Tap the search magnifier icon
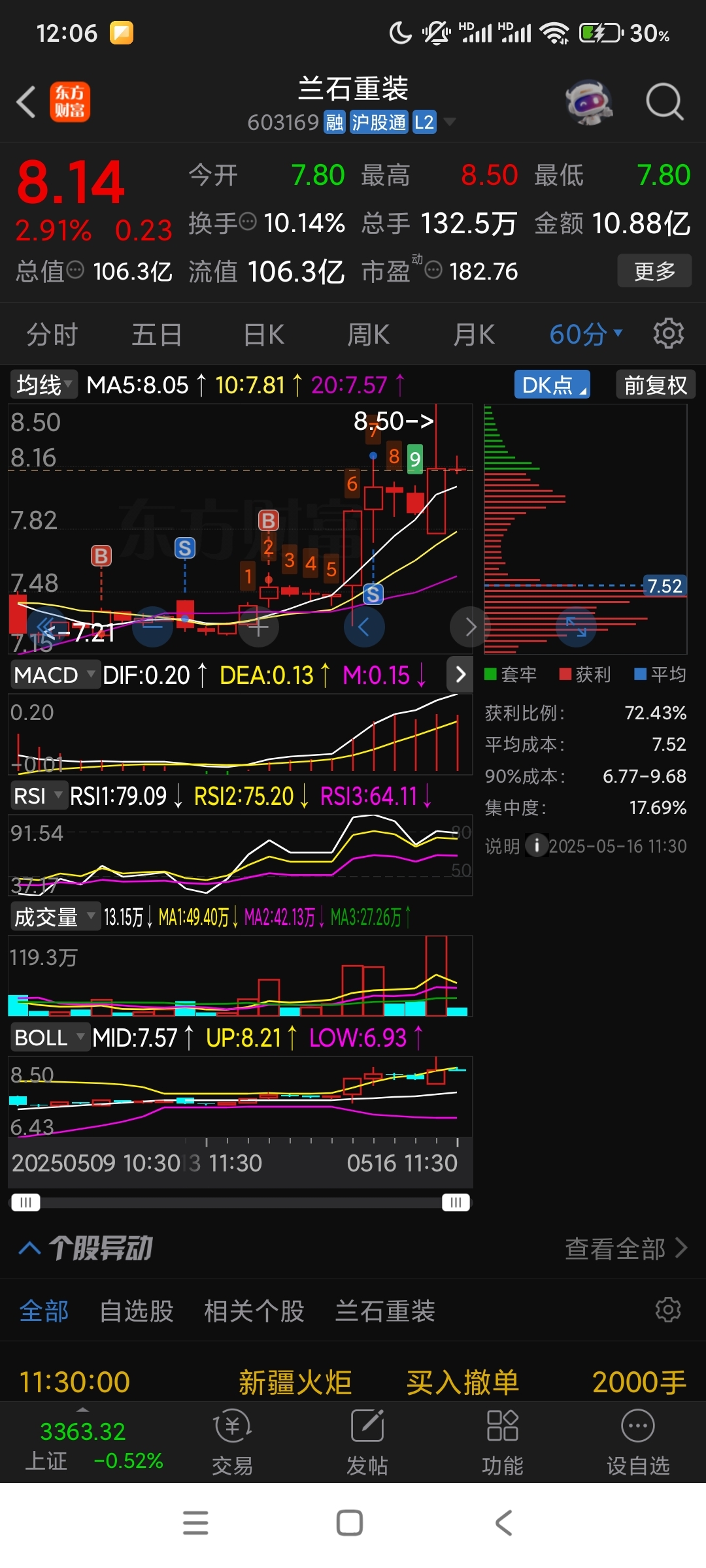The width and height of the screenshot is (706, 1568). (664, 102)
